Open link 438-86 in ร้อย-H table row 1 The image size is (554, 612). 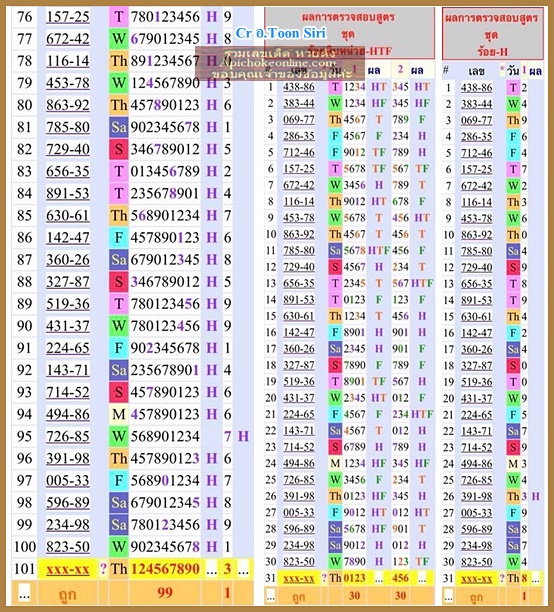coord(476,88)
